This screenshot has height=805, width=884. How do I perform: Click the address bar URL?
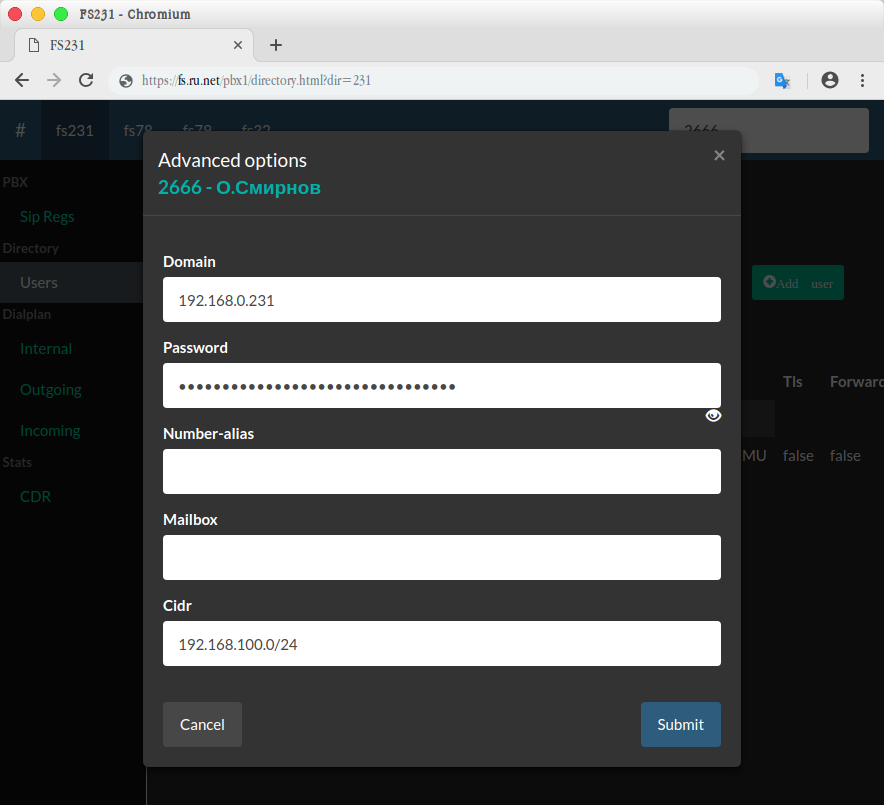[x=257, y=81]
